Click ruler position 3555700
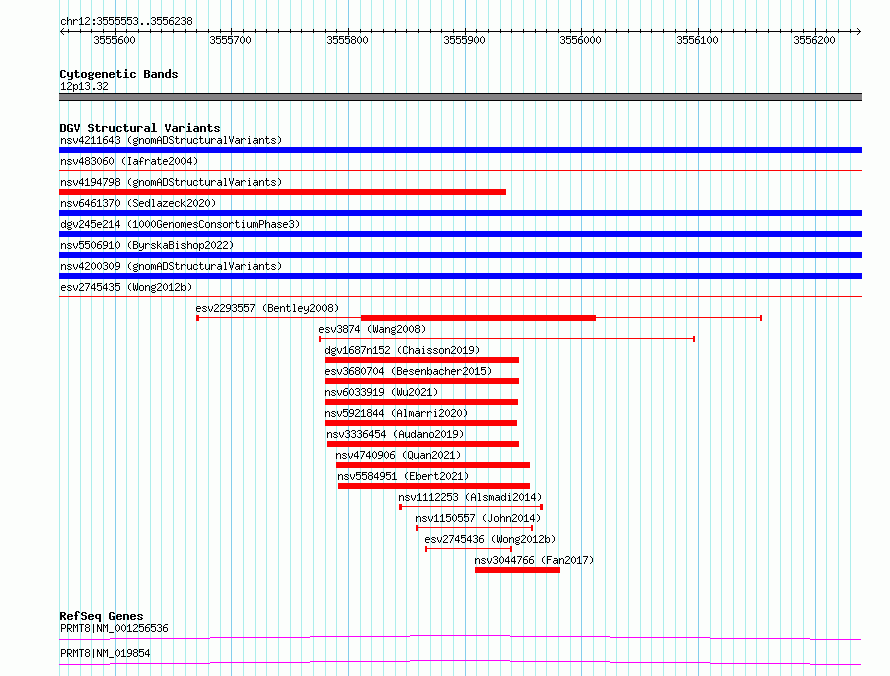 (x=230, y=40)
